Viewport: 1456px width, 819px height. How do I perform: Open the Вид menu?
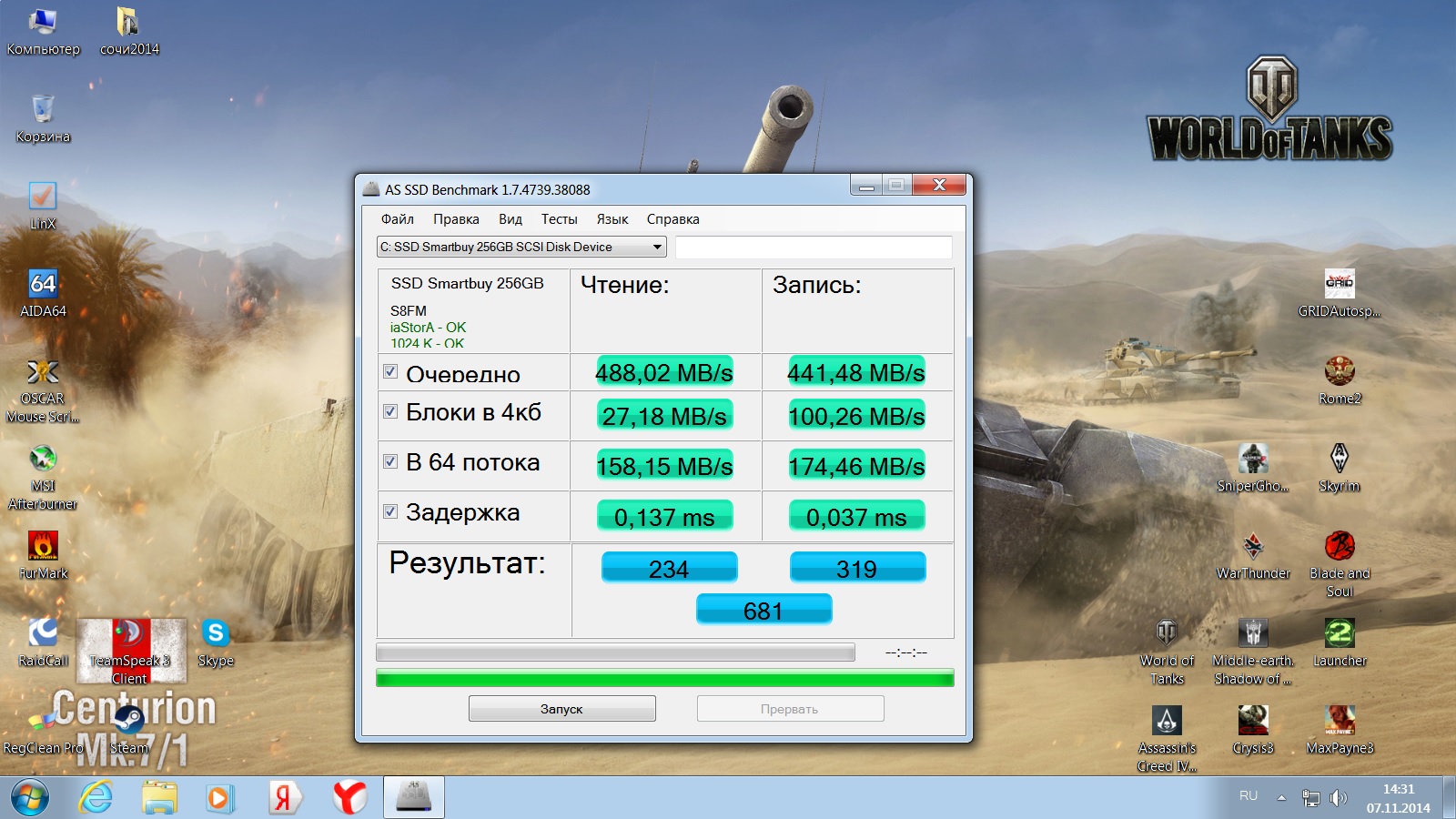[511, 219]
